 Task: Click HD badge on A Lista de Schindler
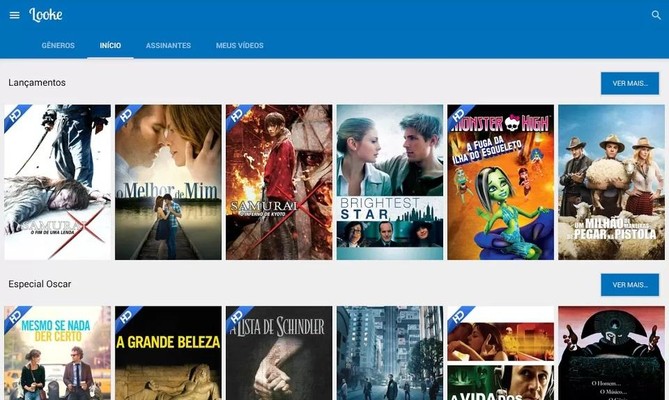[236, 316]
